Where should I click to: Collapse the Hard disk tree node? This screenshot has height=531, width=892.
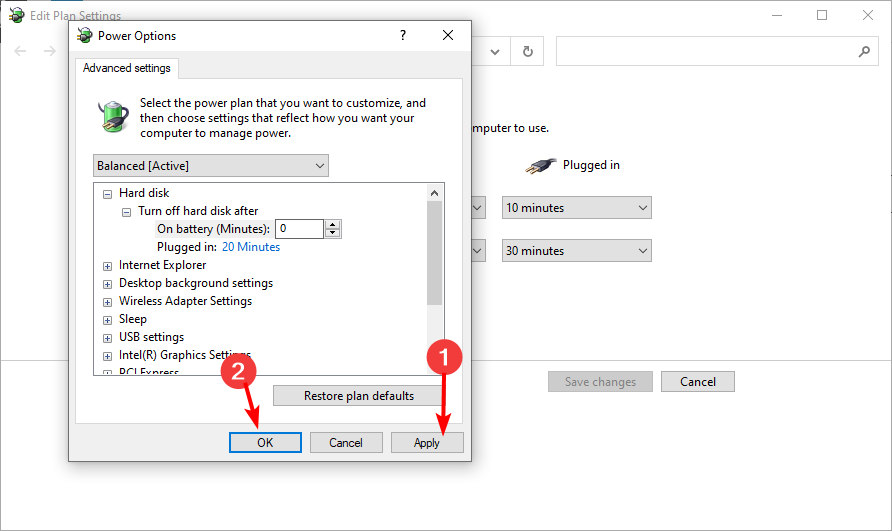point(108,194)
